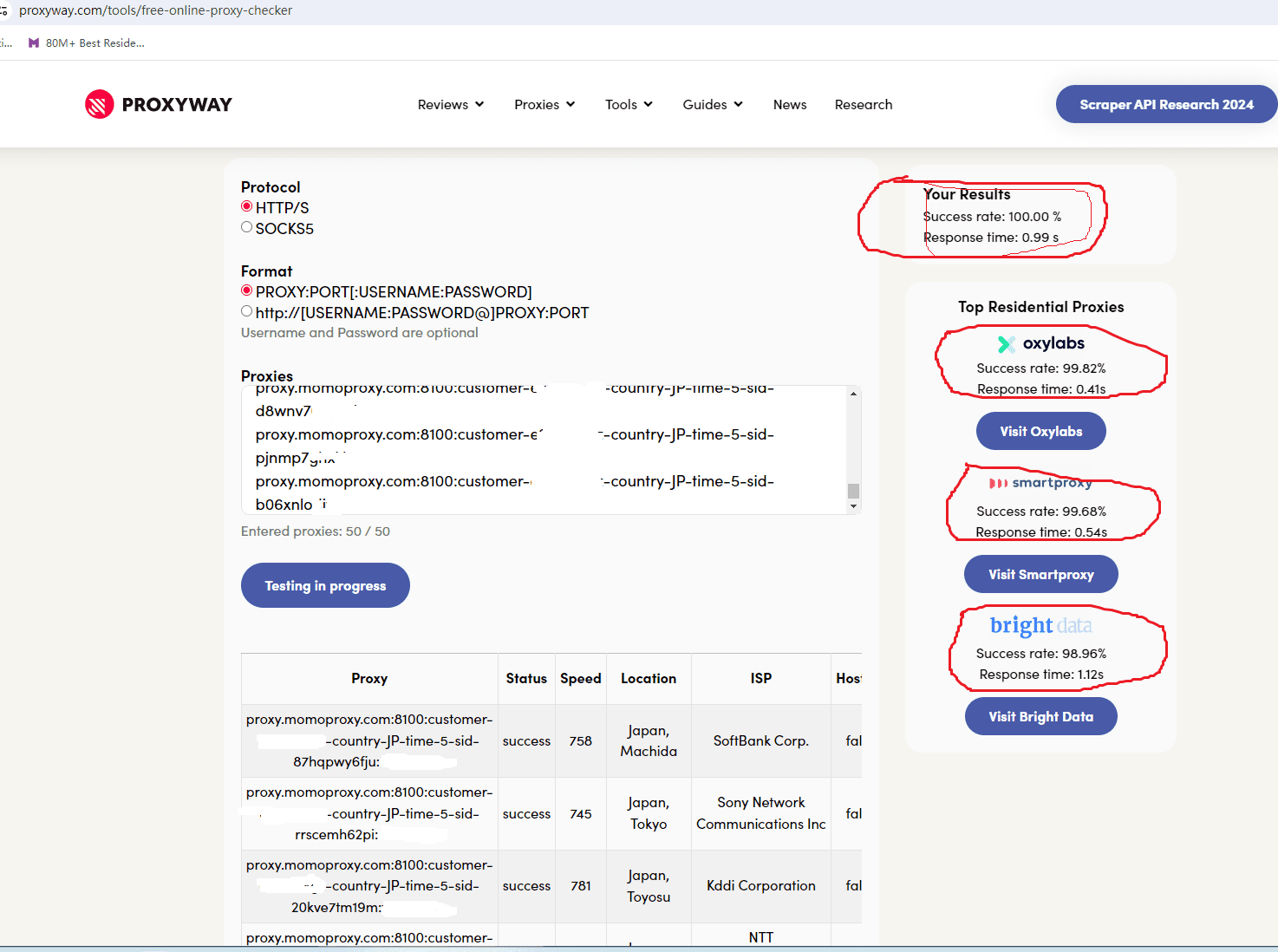Screen dimensions: 1278x952
Task: Click the Japan, Toyosu location cell
Action: pos(649,885)
